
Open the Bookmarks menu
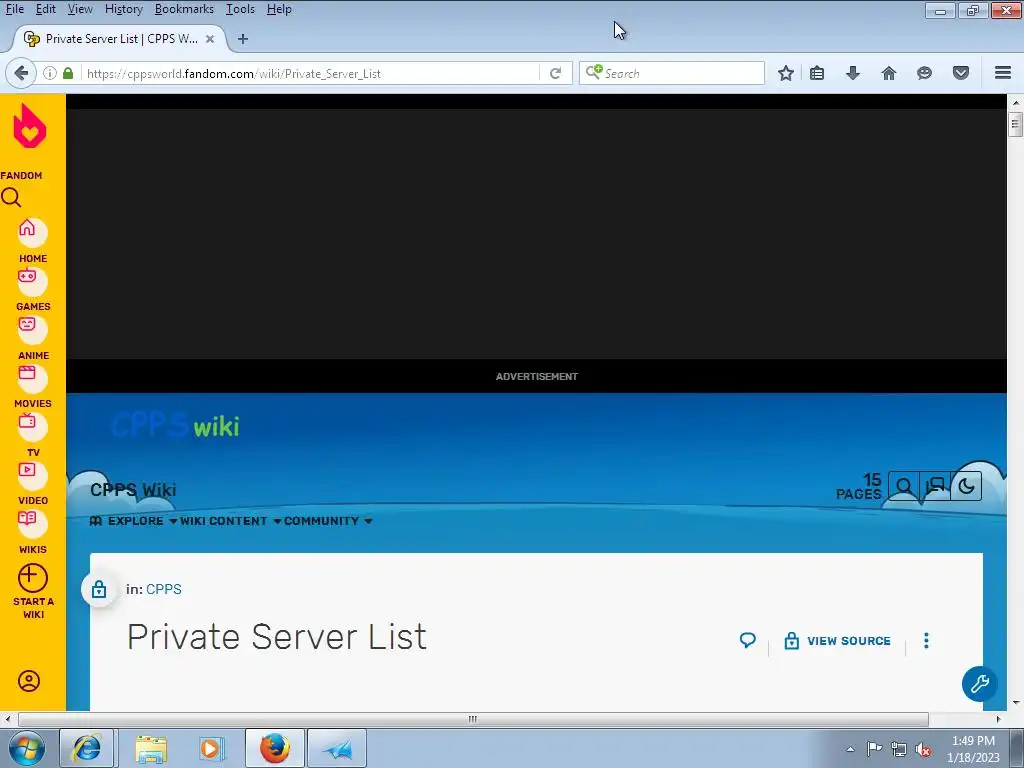pos(184,9)
